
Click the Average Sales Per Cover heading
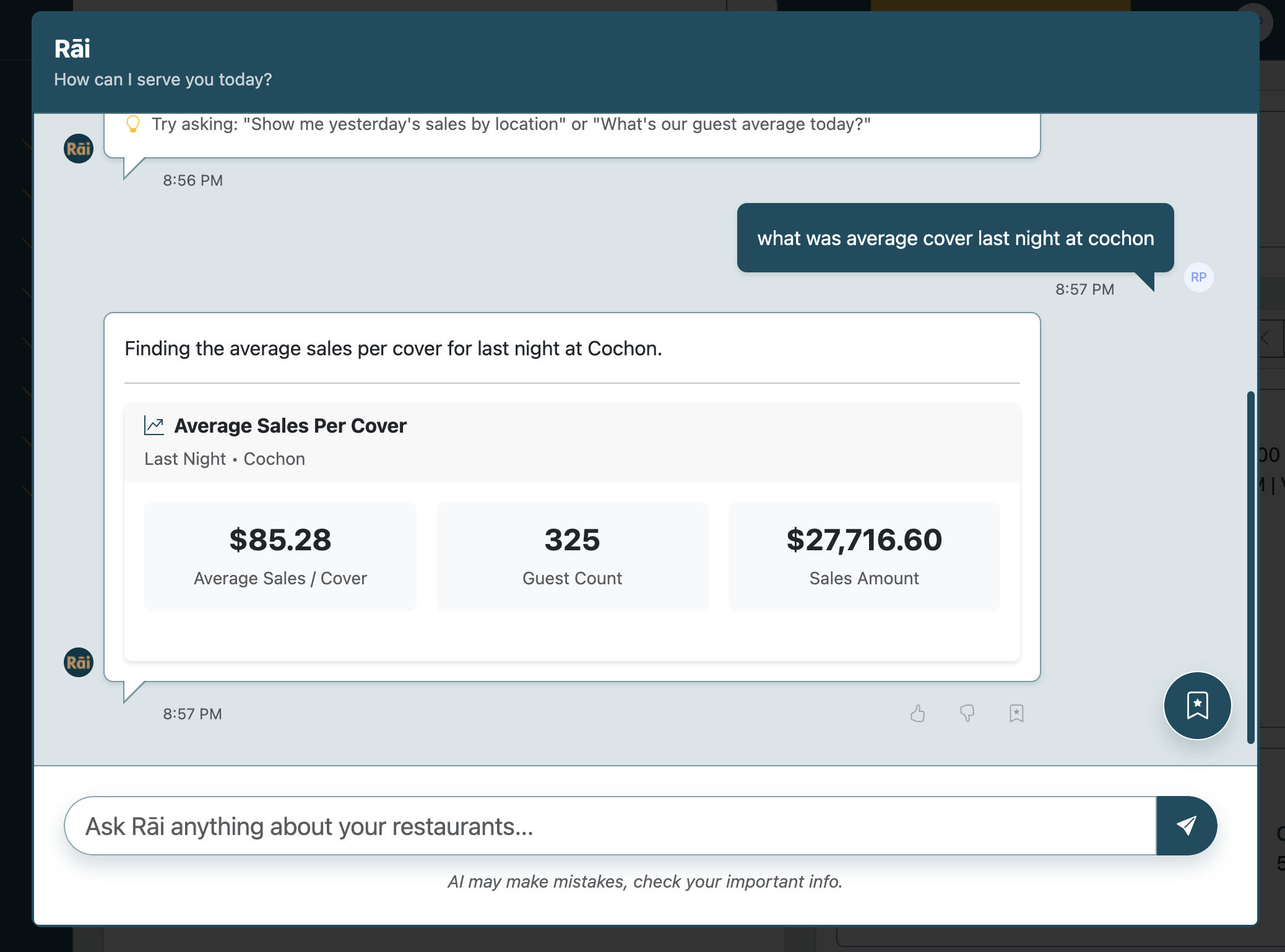[290, 426]
